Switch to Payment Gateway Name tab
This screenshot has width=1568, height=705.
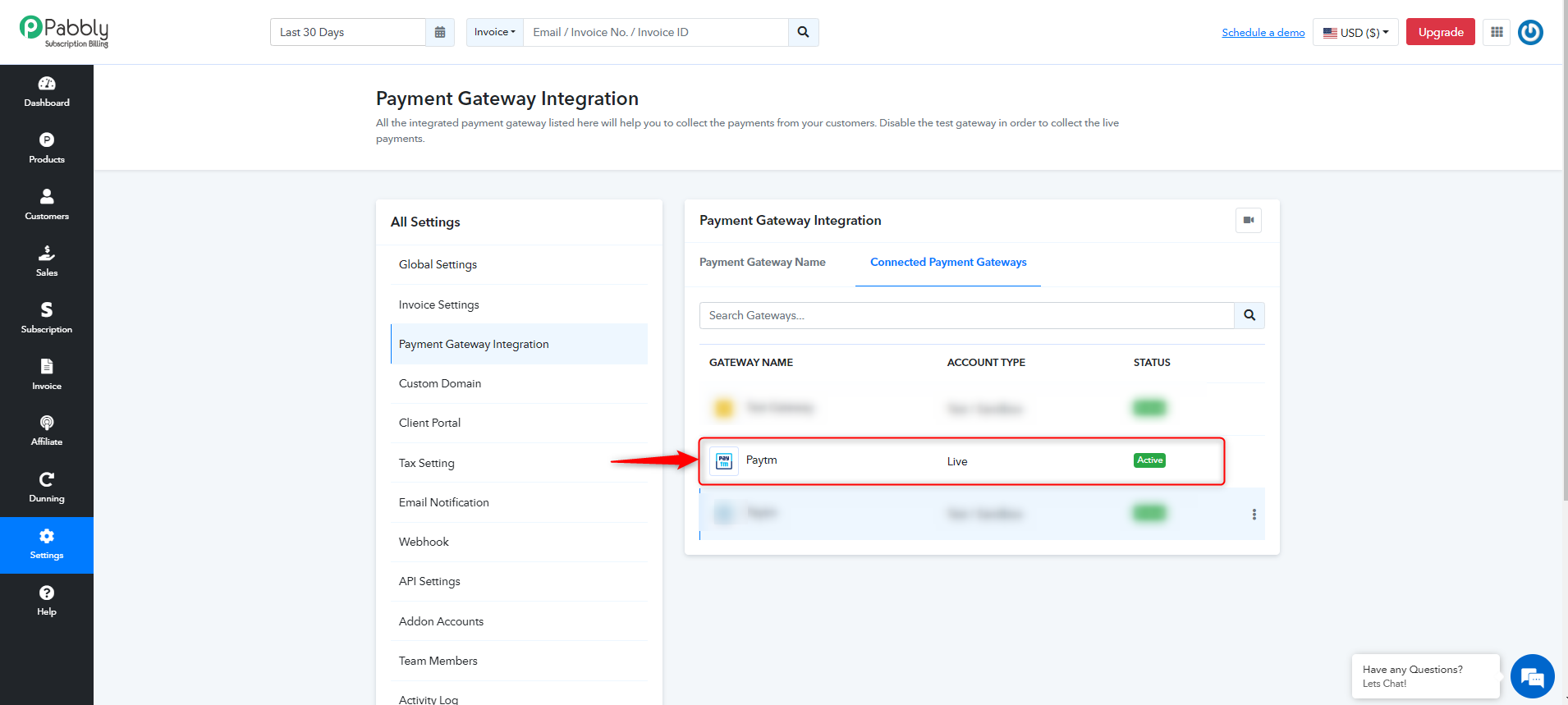click(763, 263)
